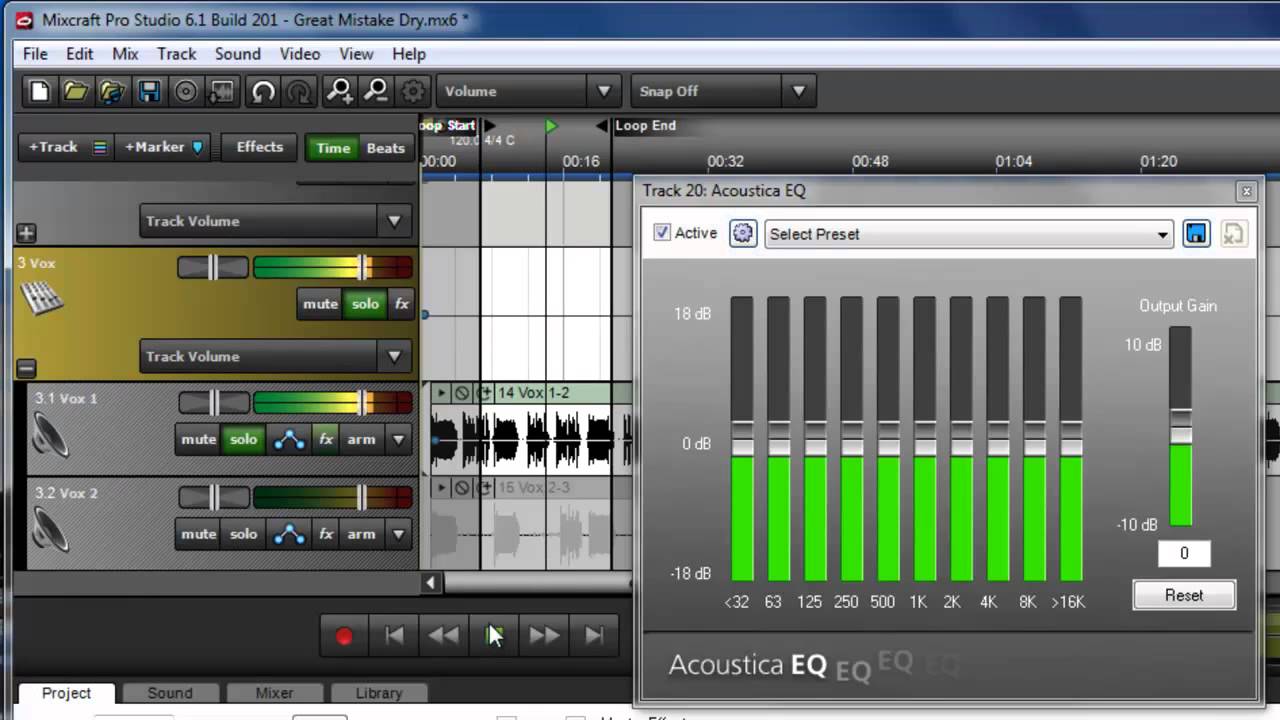Click the add sound file folder icon
Image resolution: width=1280 pixels, height=720 pixels.
(x=112, y=91)
